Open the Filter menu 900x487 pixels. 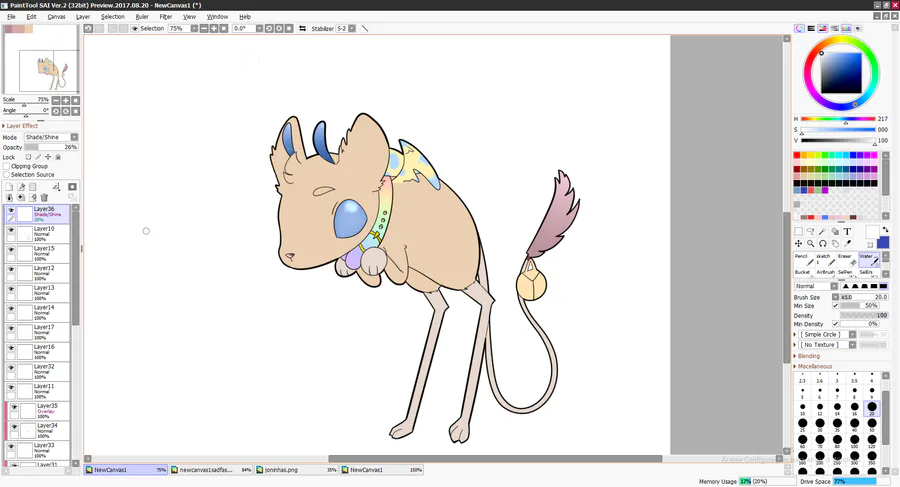coord(166,17)
